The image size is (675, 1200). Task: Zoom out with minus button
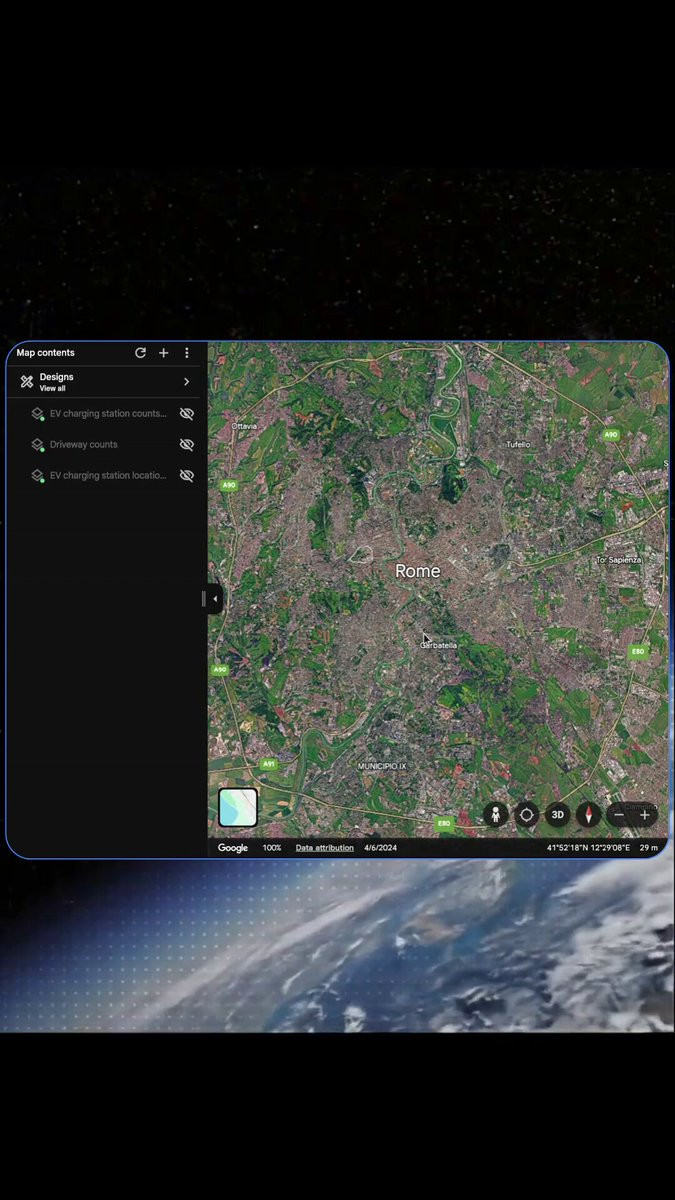(620, 815)
